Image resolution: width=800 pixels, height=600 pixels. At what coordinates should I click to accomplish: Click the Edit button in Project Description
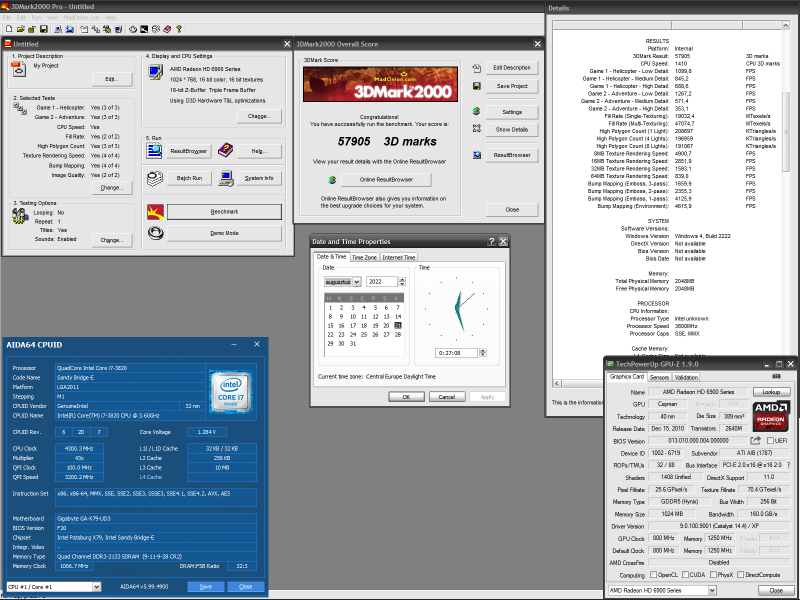coord(112,79)
